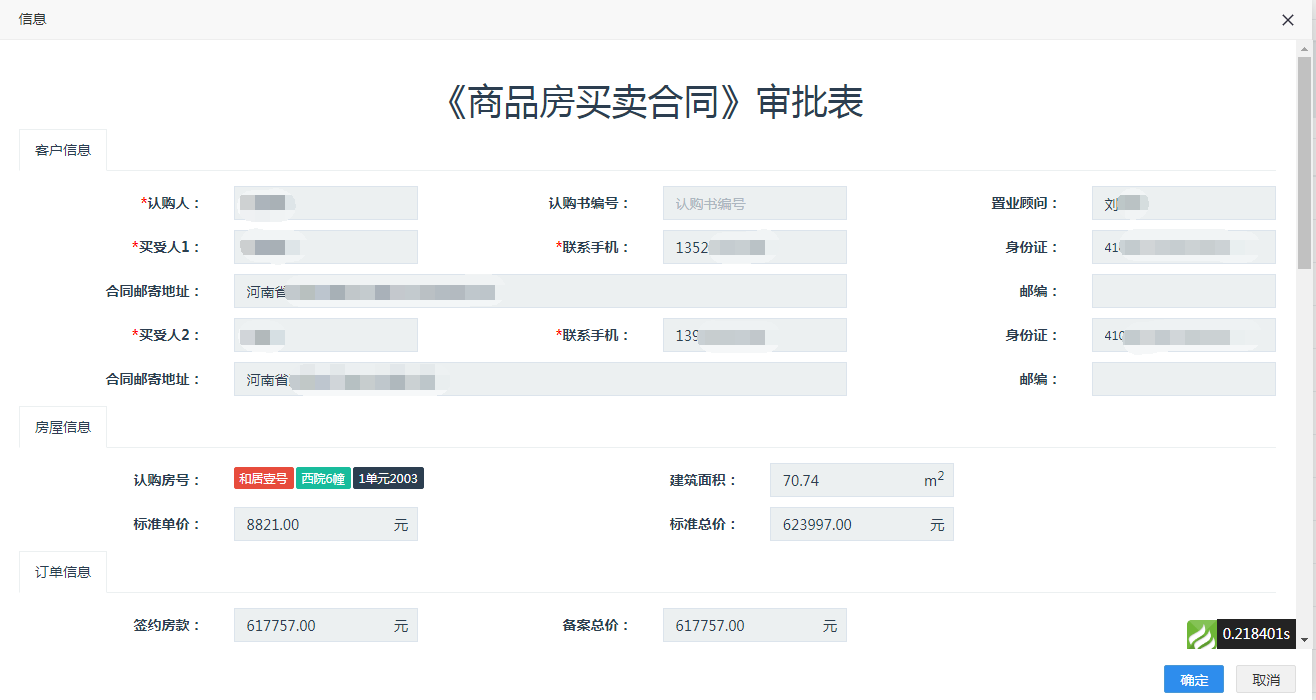The image size is (1316, 700).
Task: Focus the 置业顾问 field
Action: click(x=1183, y=203)
